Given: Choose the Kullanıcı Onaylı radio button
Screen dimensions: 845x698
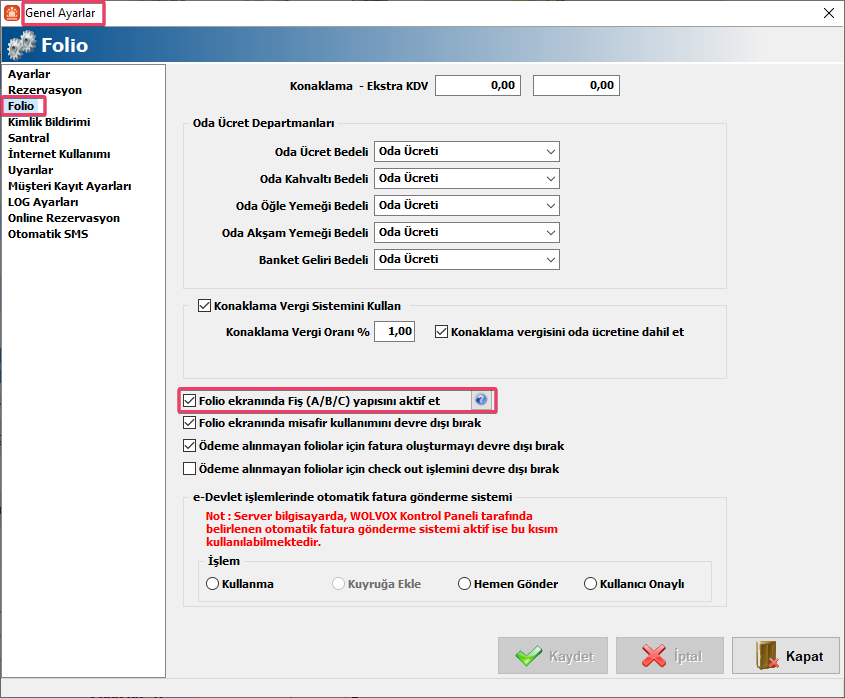Looking at the screenshot, I should click(x=590, y=584).
